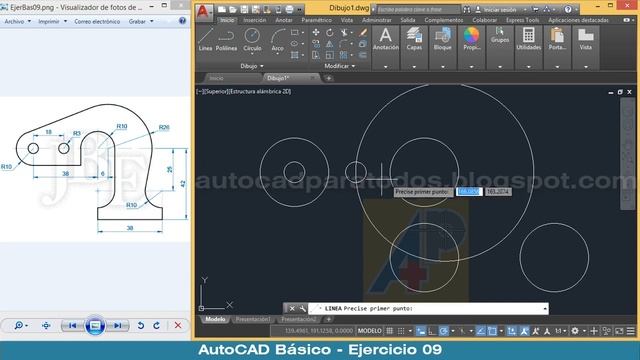640x360 pixels.
Task: Open the Help question mark icon
Action: 568,9
